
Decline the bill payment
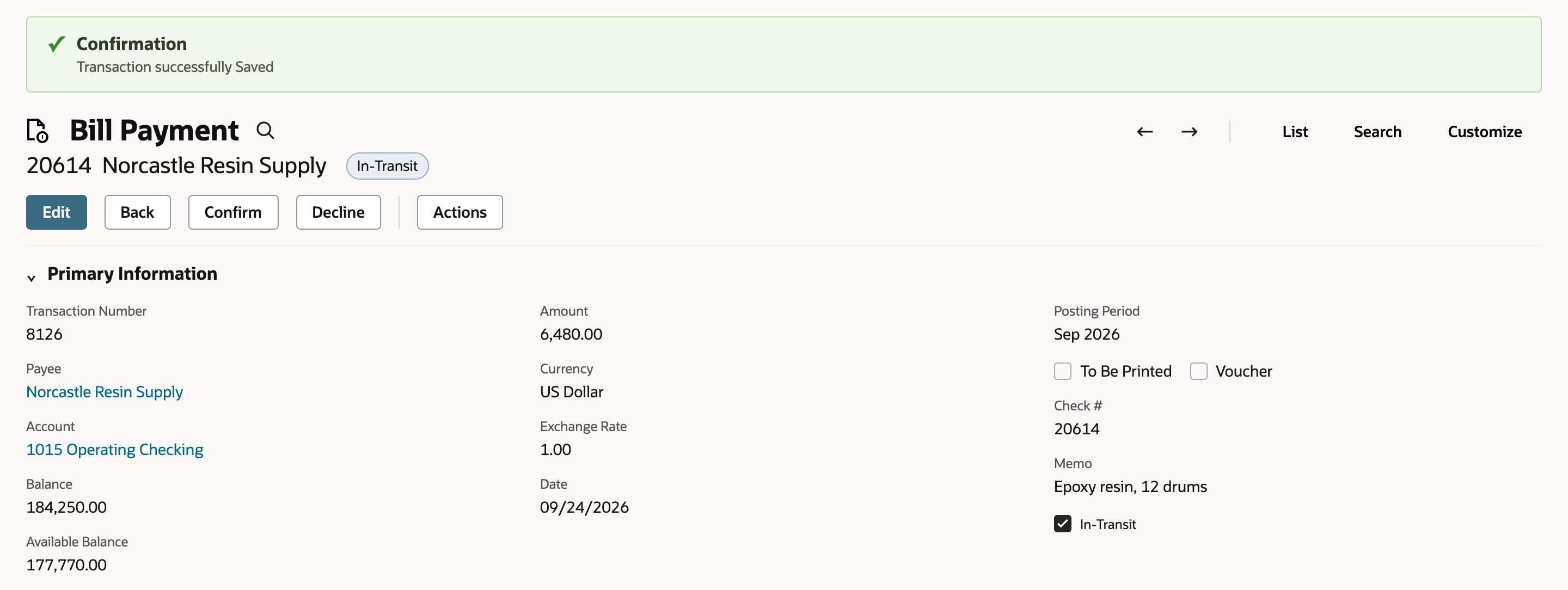tap(339, 212)
